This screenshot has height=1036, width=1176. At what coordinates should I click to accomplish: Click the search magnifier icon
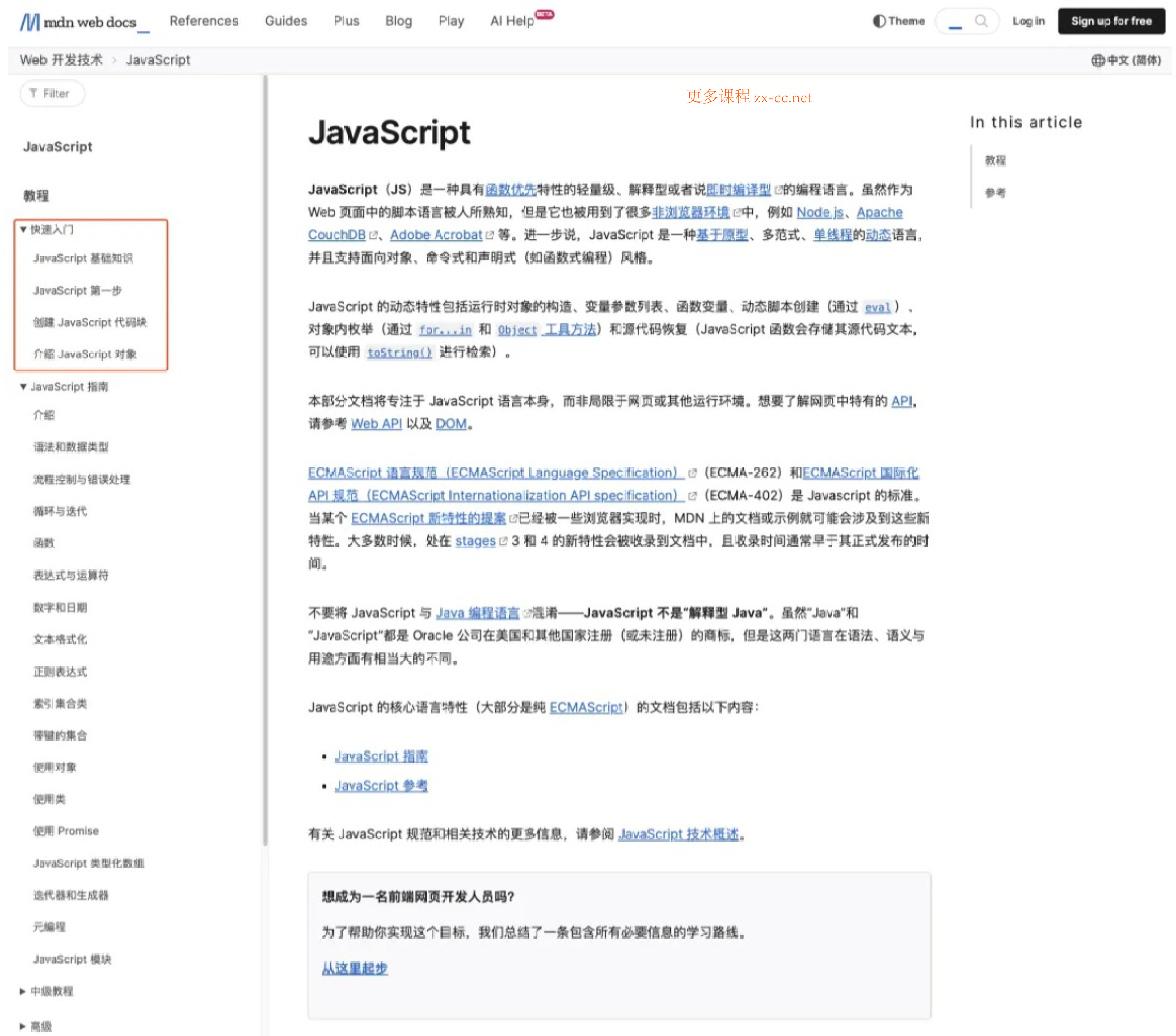click(980, 21)
